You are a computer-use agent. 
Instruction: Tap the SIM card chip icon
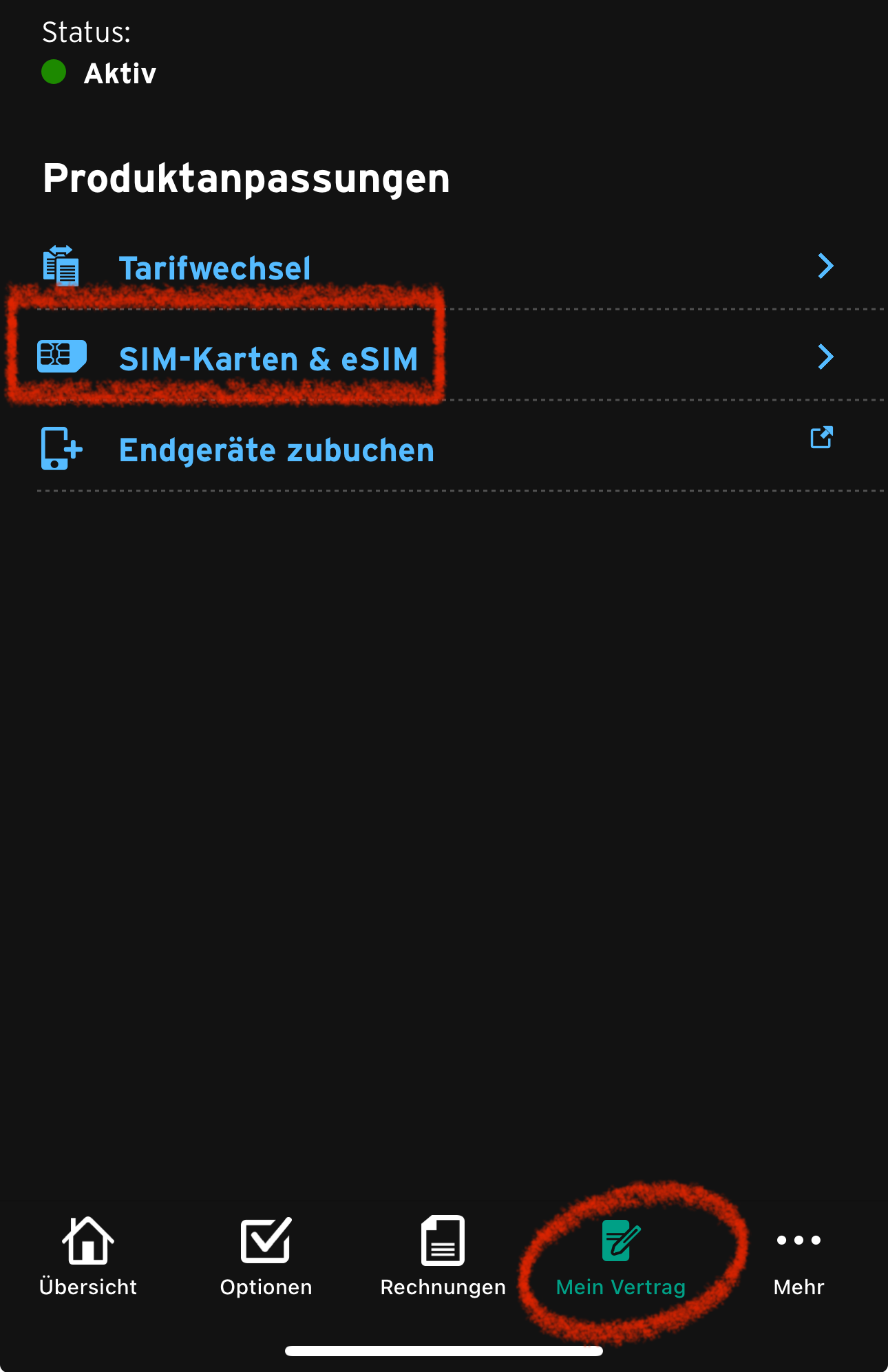[x=62, y=357]
